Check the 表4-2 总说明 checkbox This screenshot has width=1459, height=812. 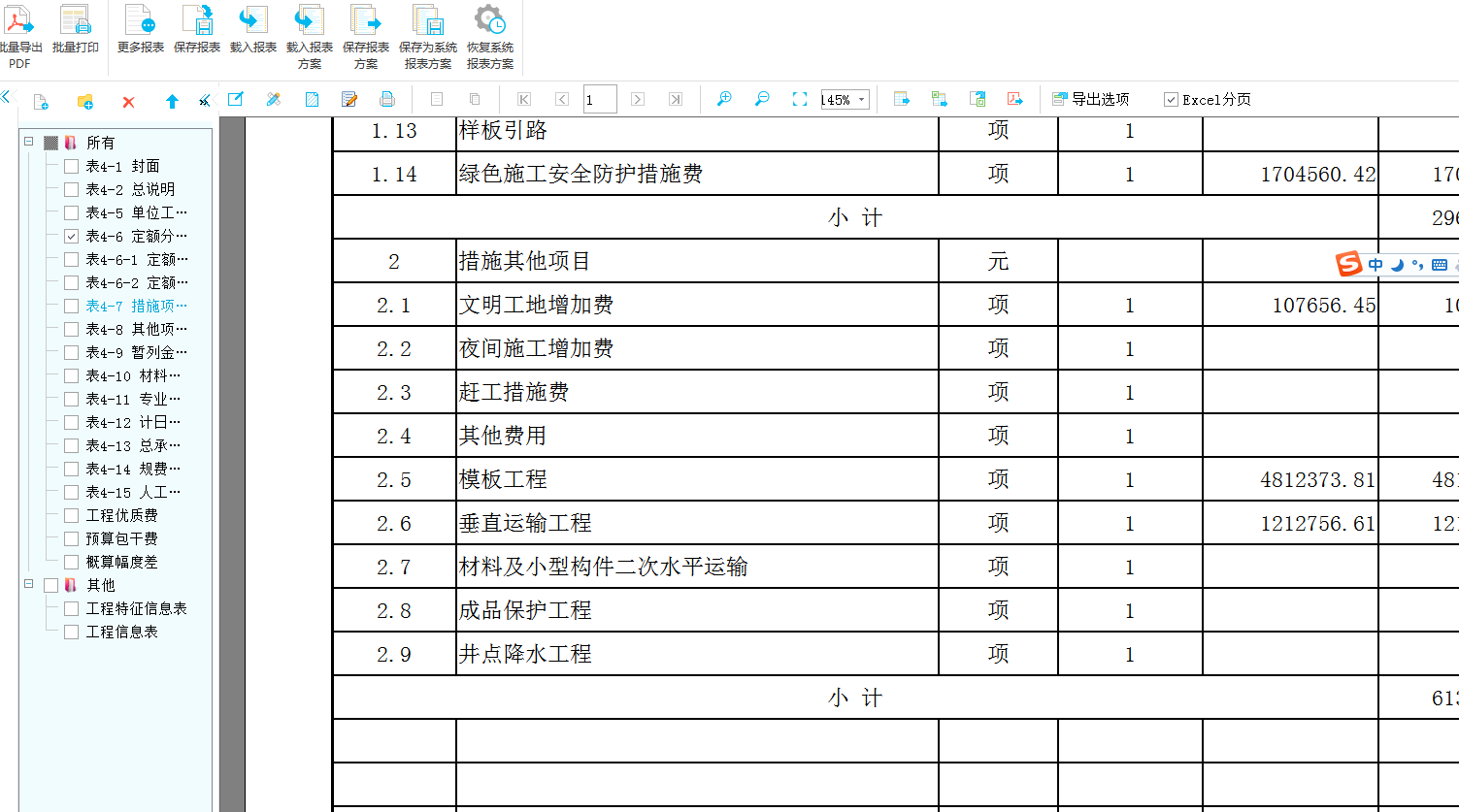(x=71, y=189)
